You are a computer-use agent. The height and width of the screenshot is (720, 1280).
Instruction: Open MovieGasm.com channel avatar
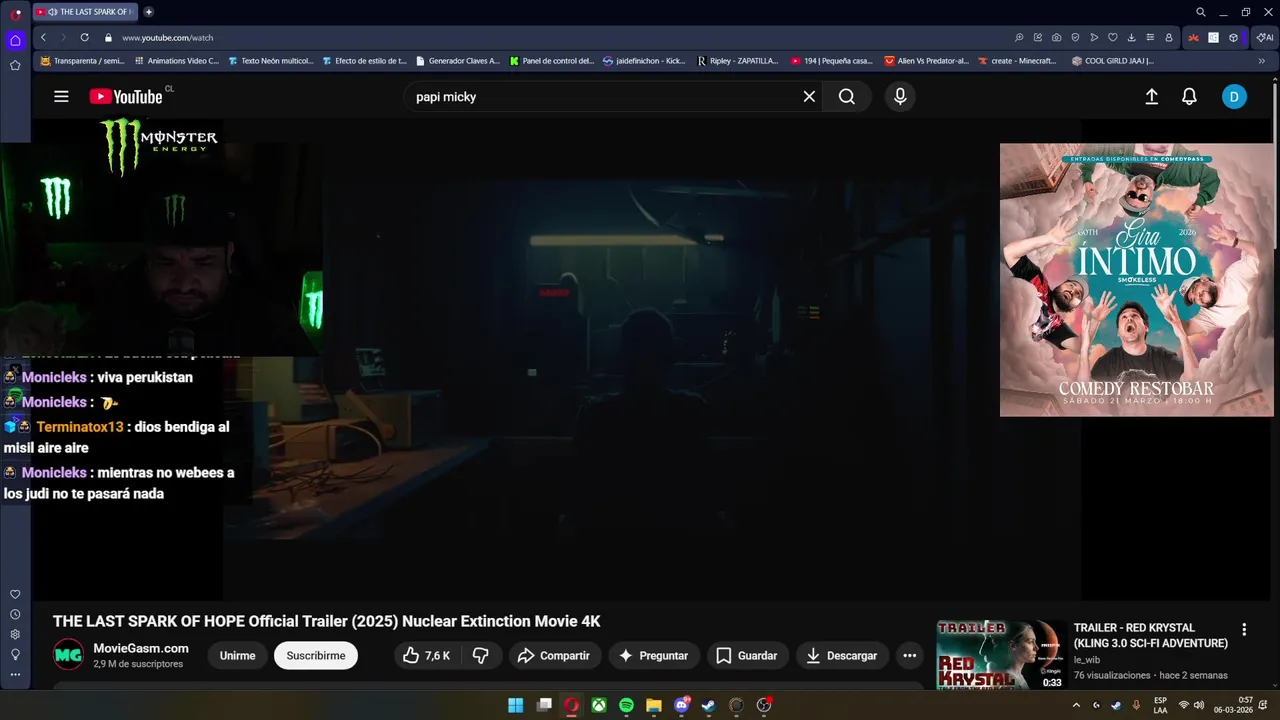coord(68,655)
